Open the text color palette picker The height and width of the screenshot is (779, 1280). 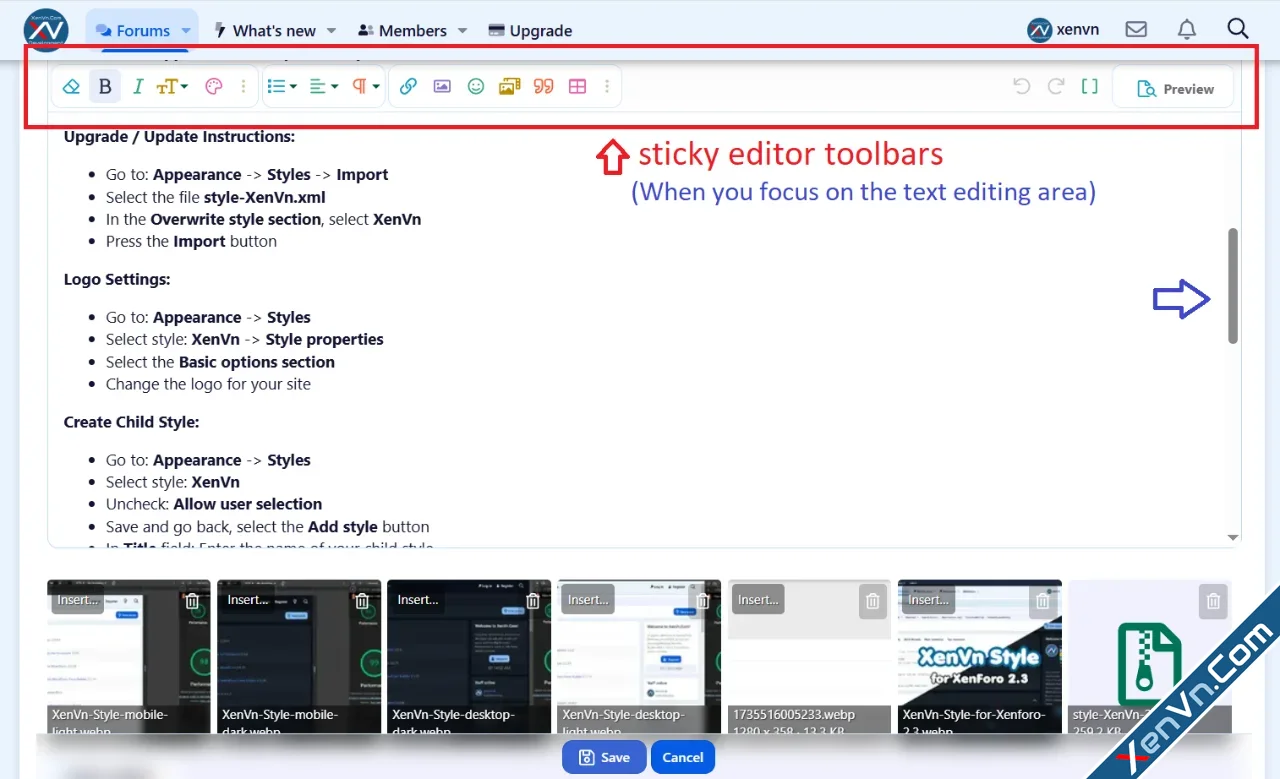pyautogui.click(x=213, y=86)
